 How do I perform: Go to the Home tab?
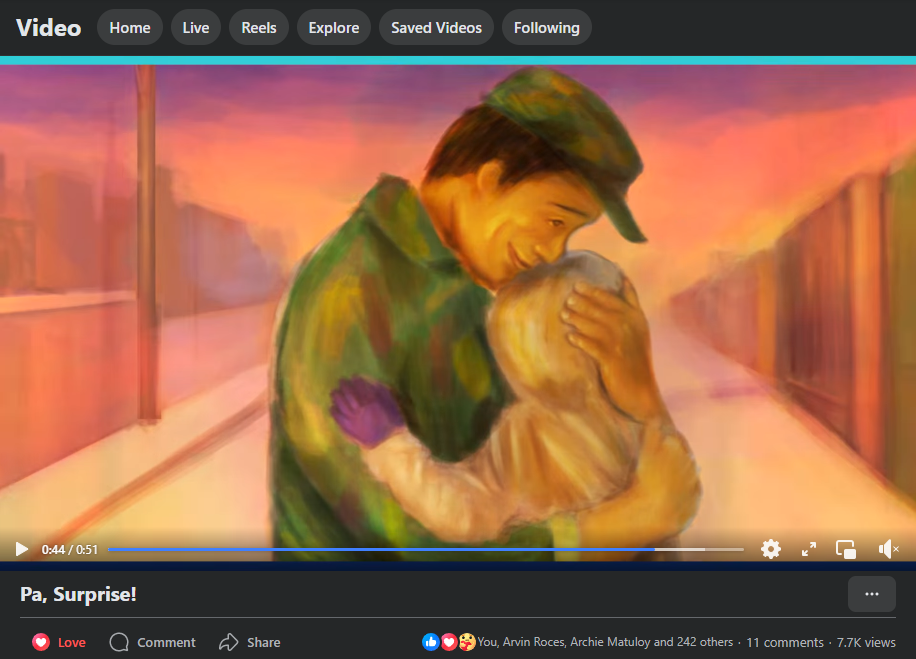(x=130, y=27)
